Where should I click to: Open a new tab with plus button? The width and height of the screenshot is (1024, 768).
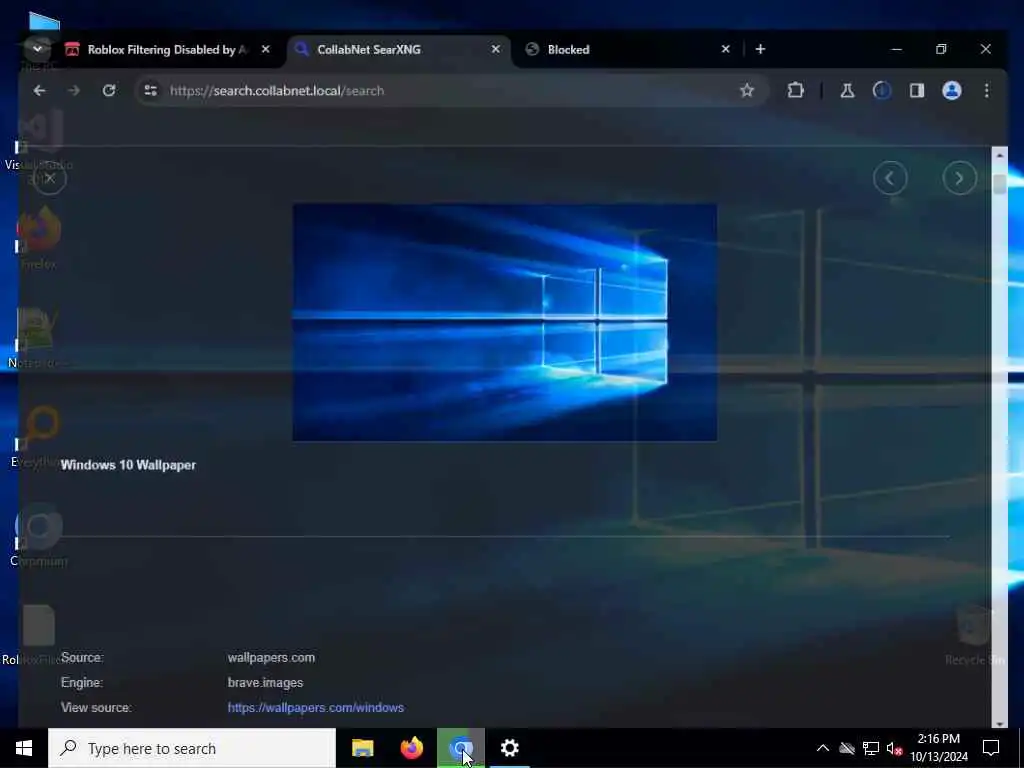coord(760,49)
